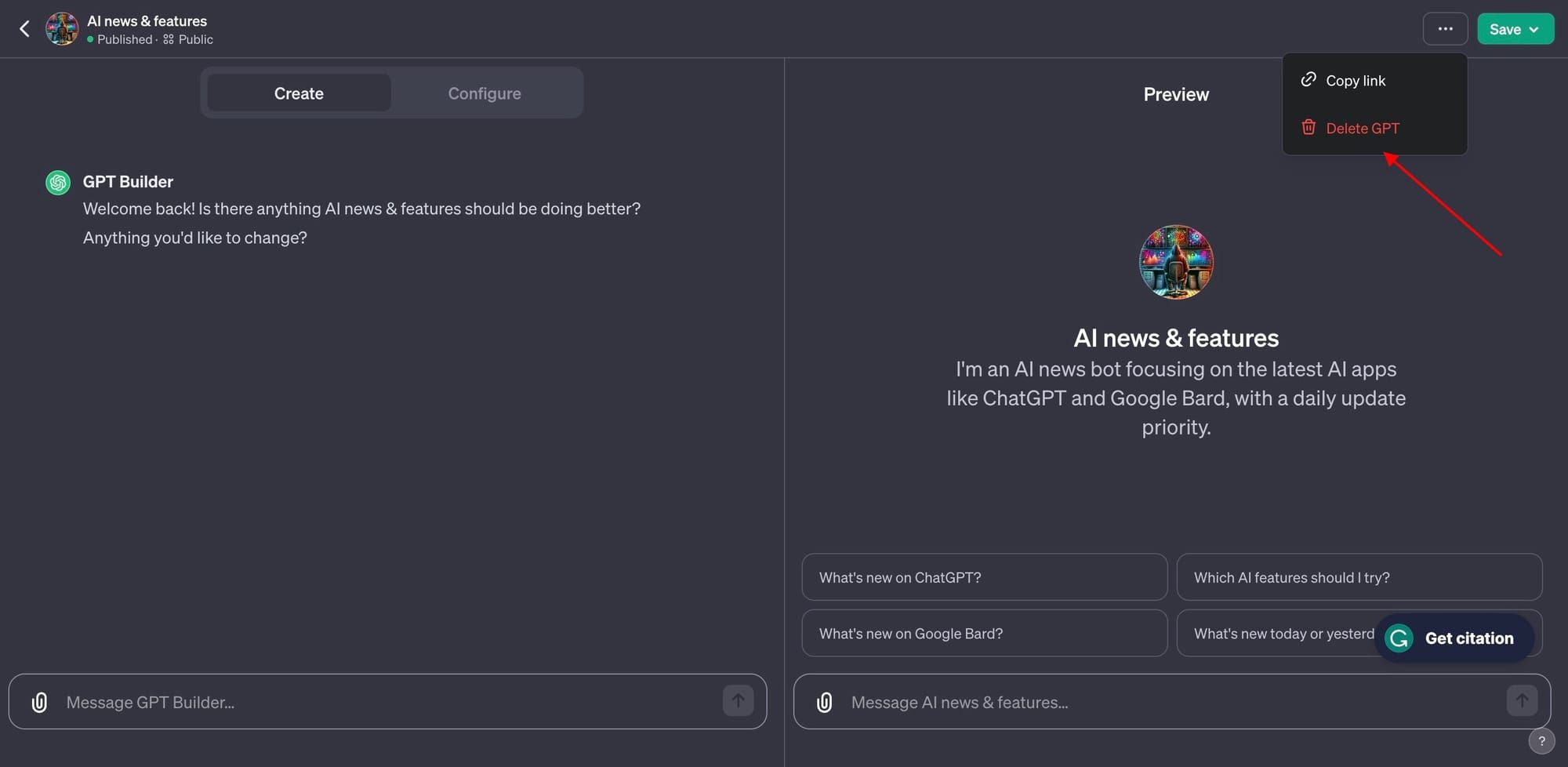Select Delete GPT from the menu

coord(1363,128)
